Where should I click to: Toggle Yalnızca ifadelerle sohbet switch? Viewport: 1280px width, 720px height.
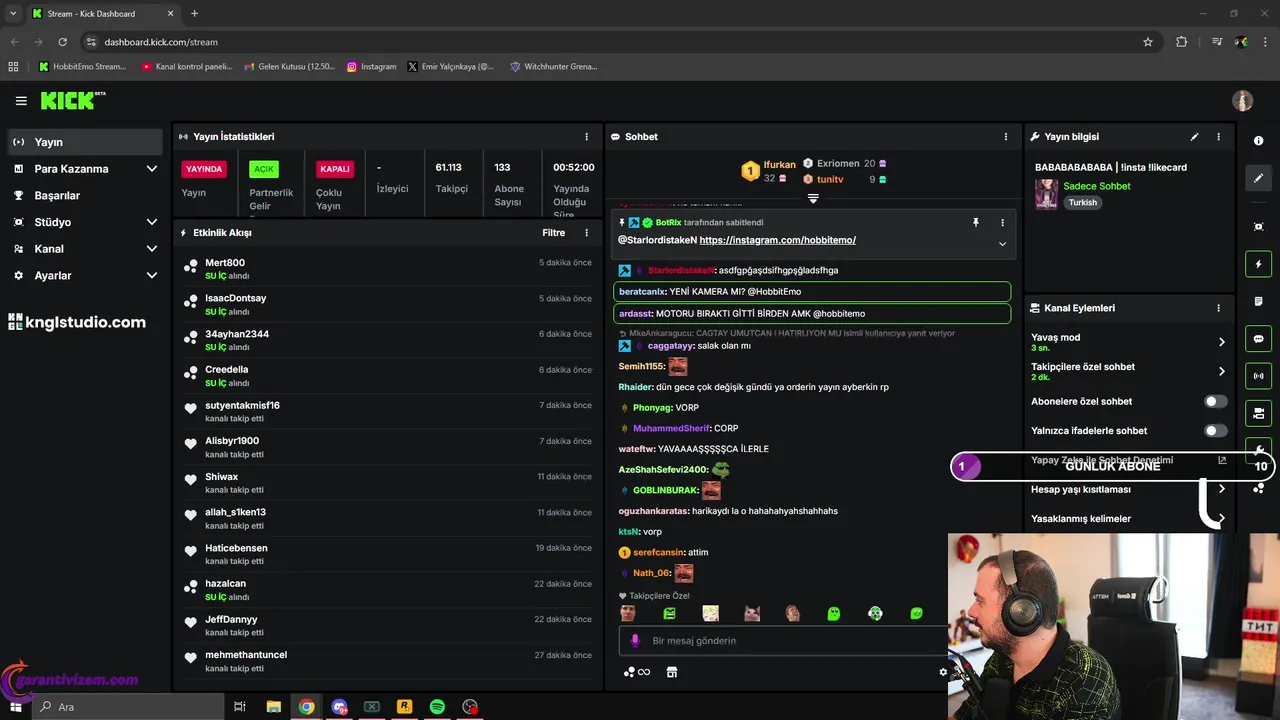coord(1216,431)
